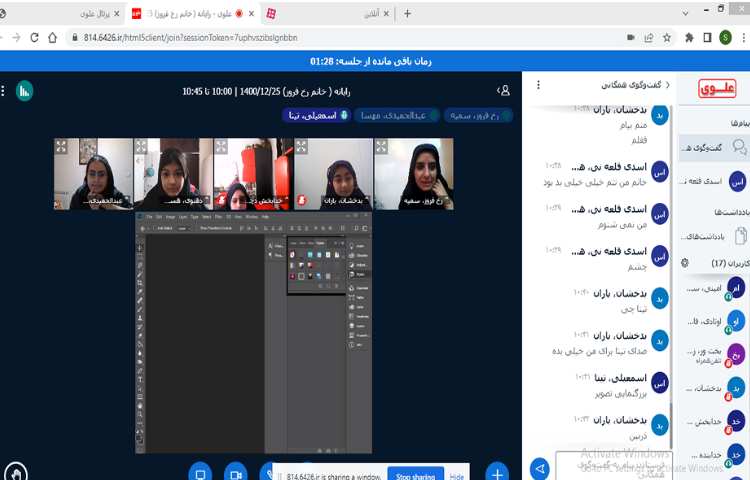The width and height of the screenshot is (750, 480).
Task: Expand fullscreen on دشوی webcam
Action: click(141, 146)
